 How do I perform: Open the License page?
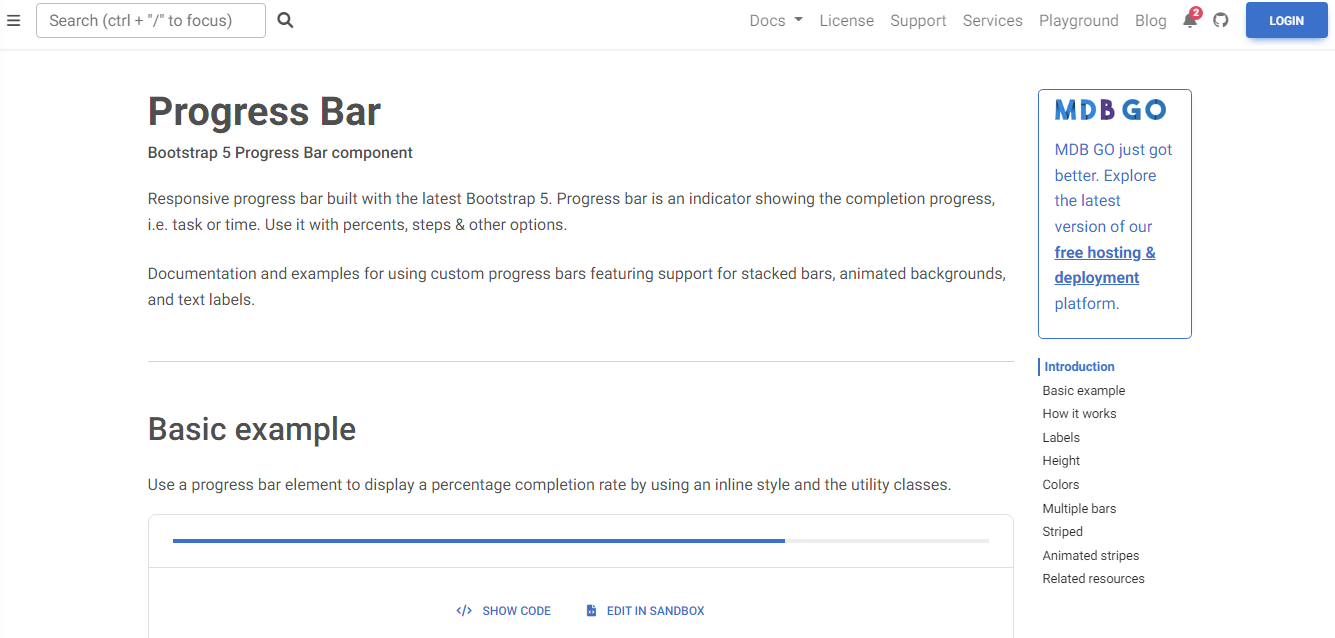tap(846, 20)
